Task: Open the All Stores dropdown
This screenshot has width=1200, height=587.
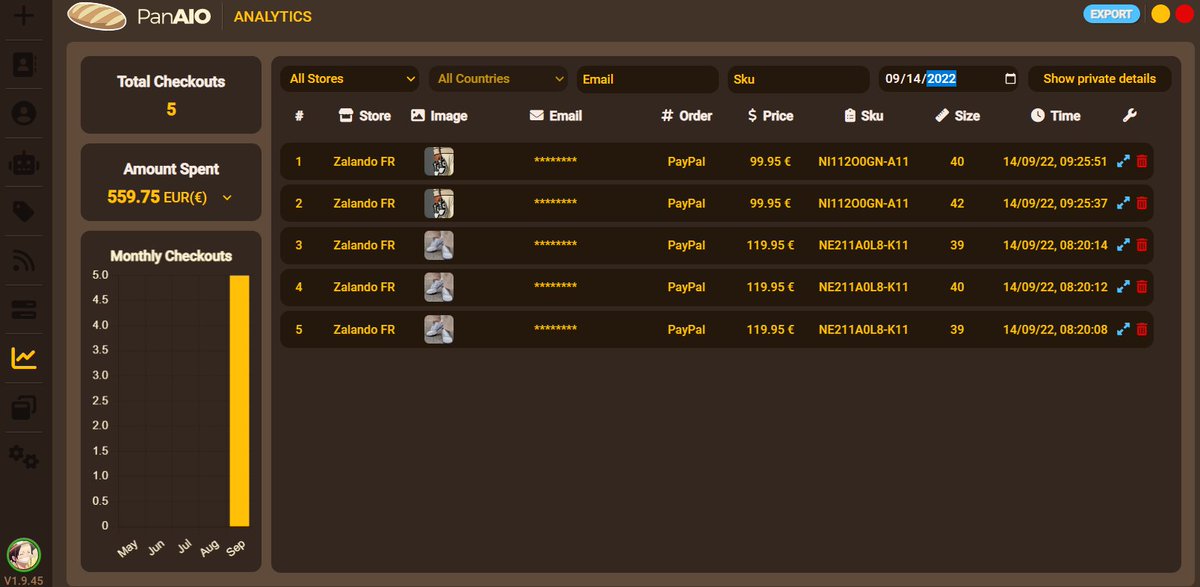Action: [x=351, y=79]
